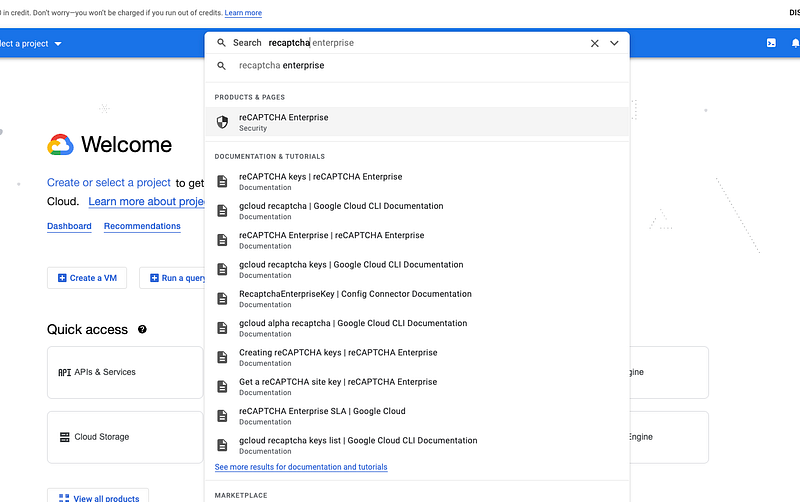The width and height of the screenshot is (800, 502).
Task: Click document icon for reCAPTCHA keys result
Action: 222,181
